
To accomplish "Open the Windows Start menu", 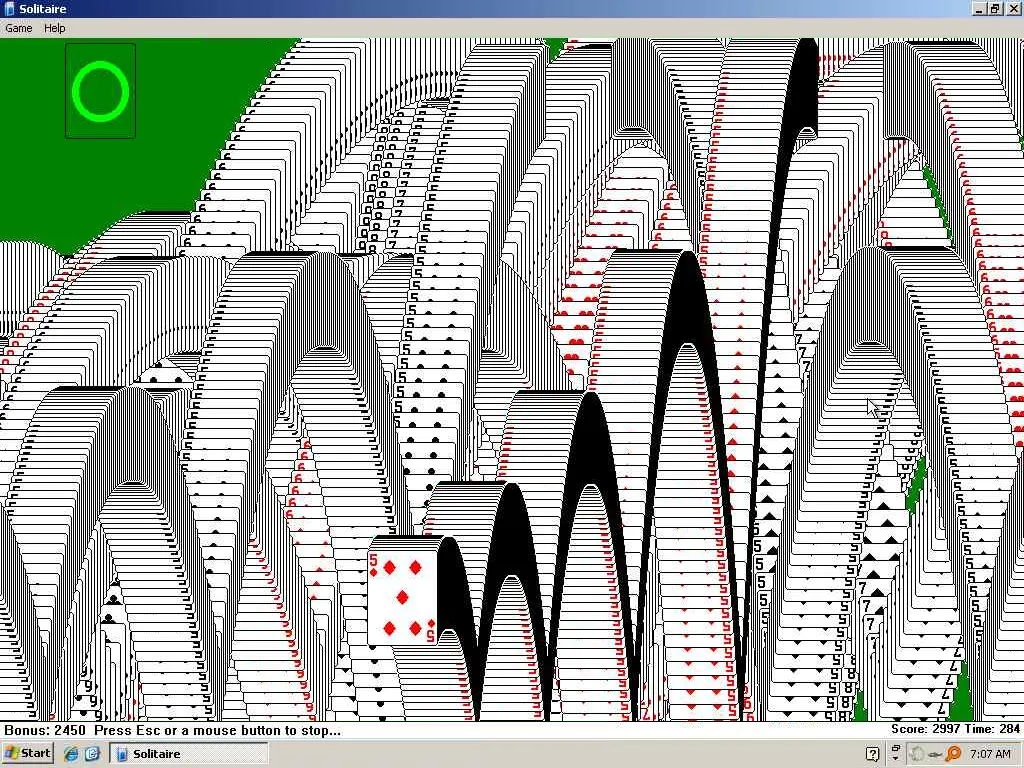I will 27,754.
